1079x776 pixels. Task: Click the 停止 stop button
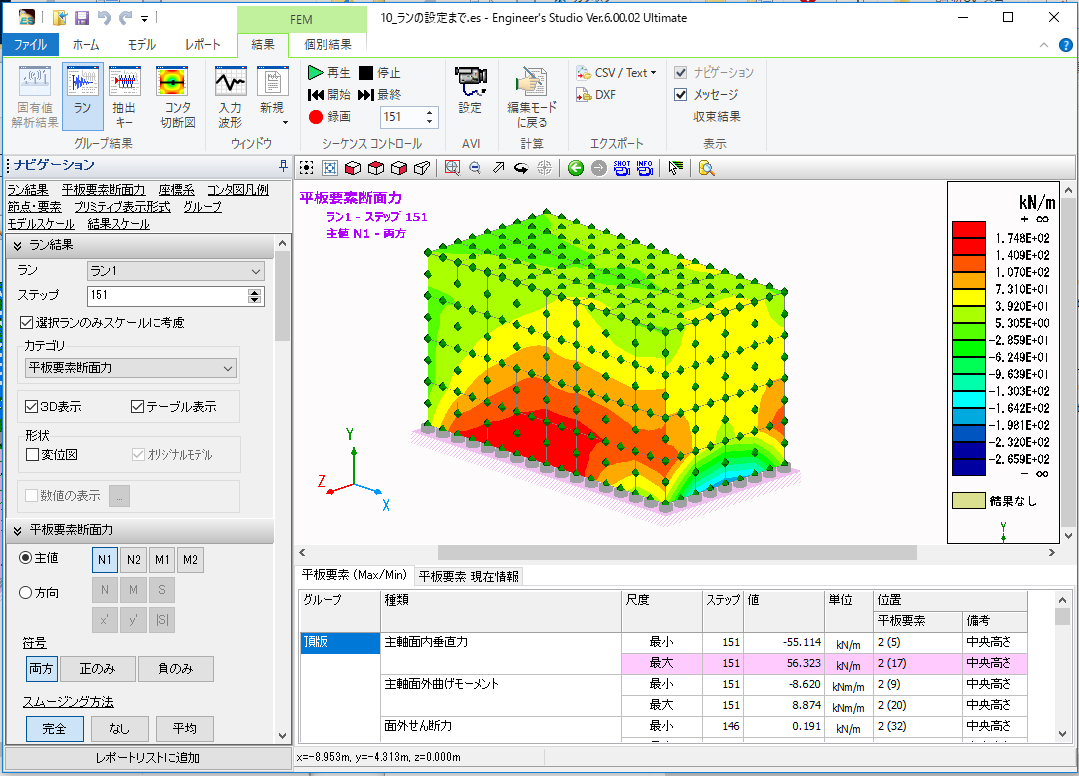pos(379,72)
